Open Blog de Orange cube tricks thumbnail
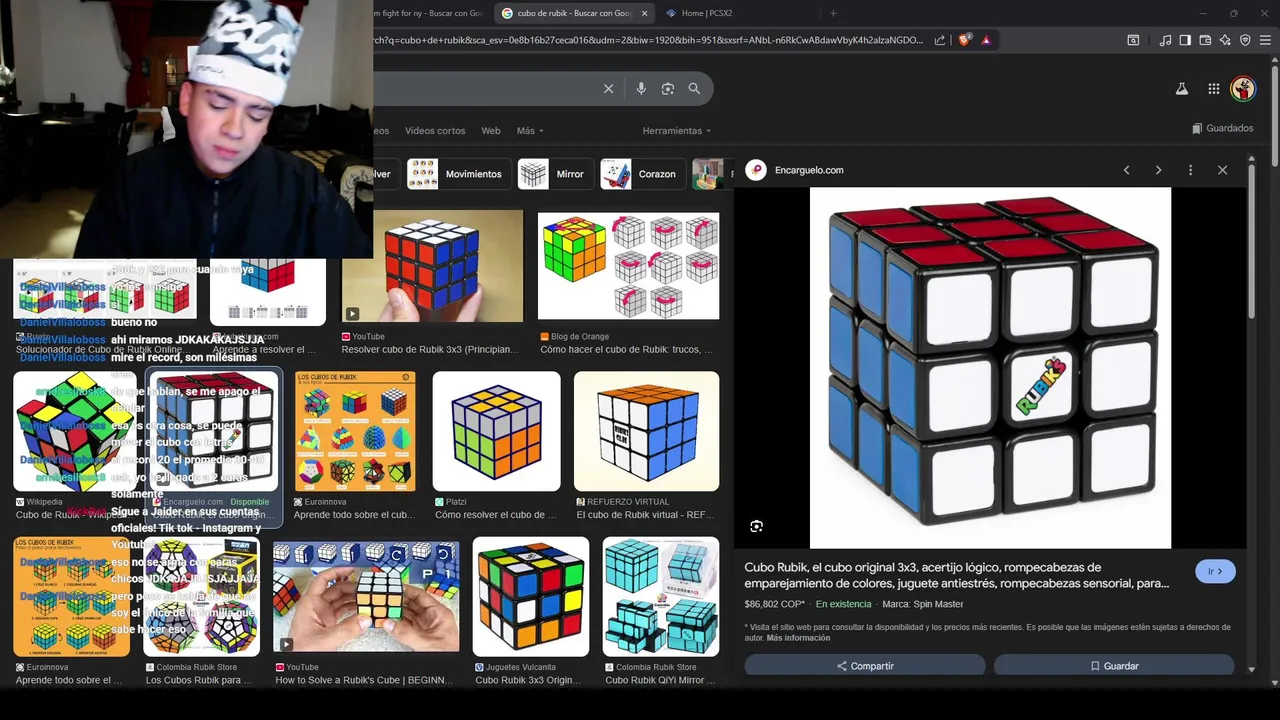Image resolution: width=1280 pixels, height=720 pixels. 628,266
